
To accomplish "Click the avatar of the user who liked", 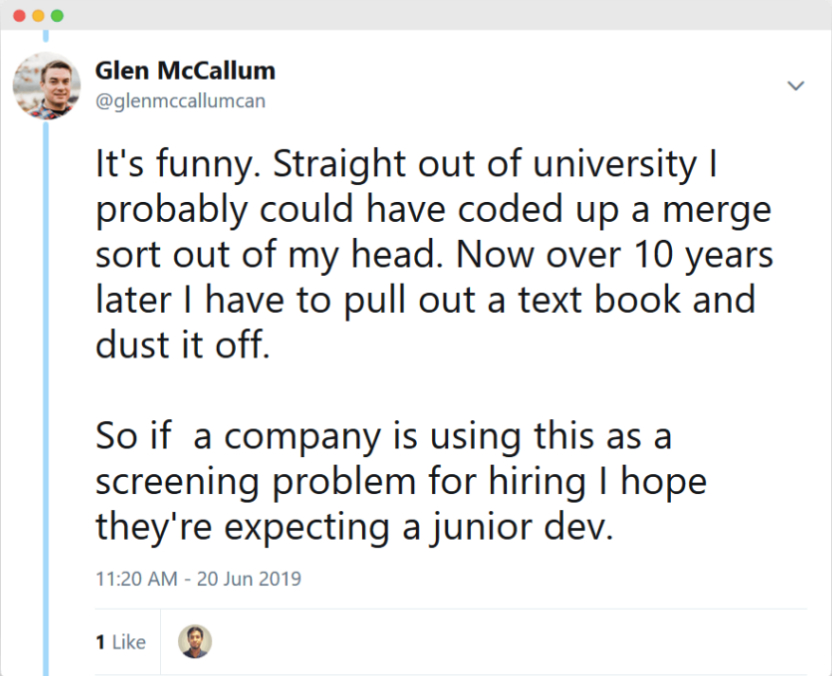I will tap(195, 642).
